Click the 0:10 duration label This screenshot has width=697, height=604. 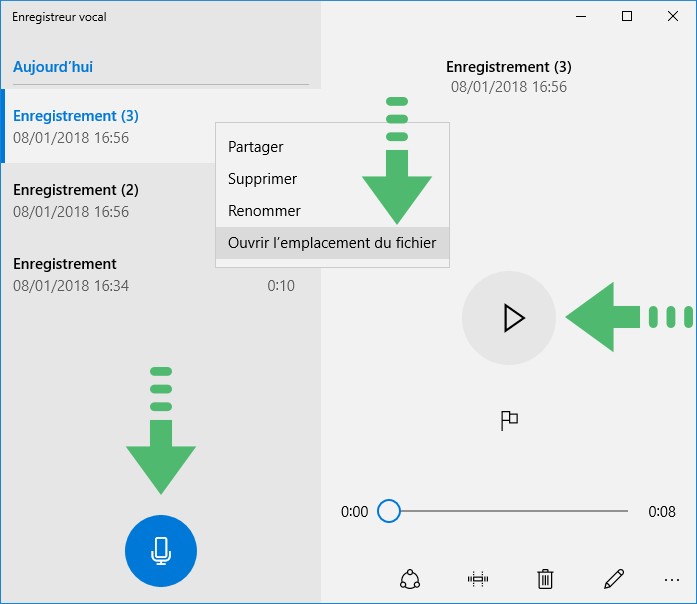pyautogui.click(x=281, y=286)
